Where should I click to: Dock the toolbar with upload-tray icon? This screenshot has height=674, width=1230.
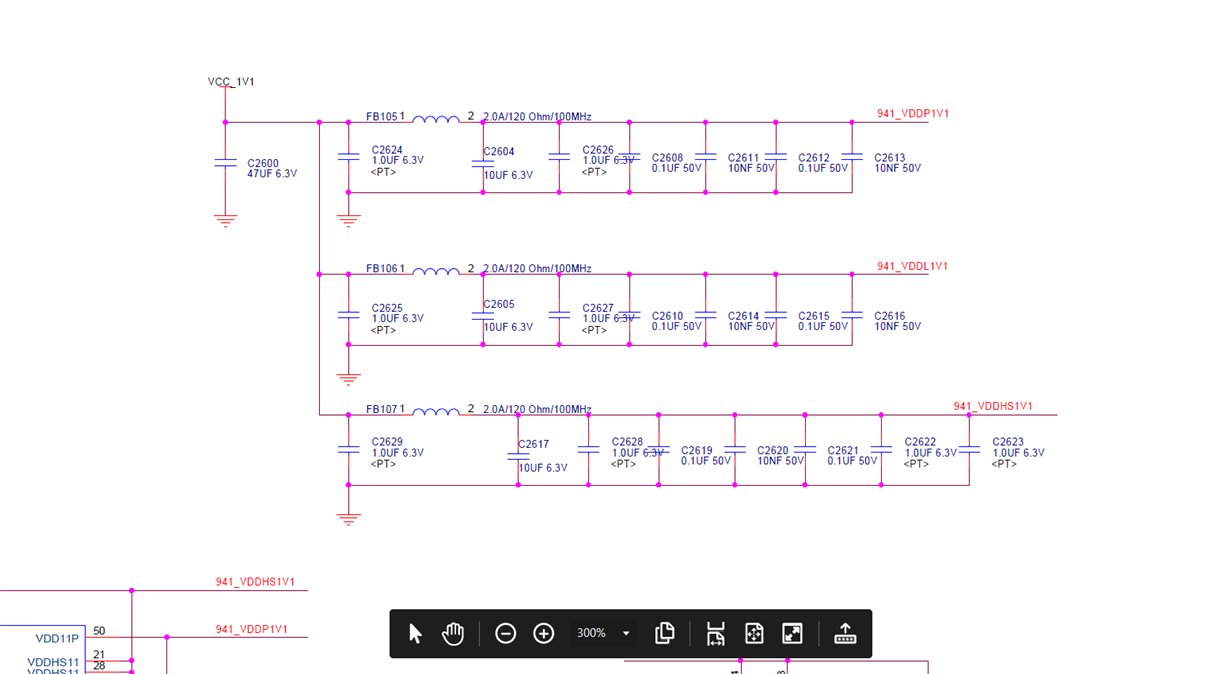point(845,633)
